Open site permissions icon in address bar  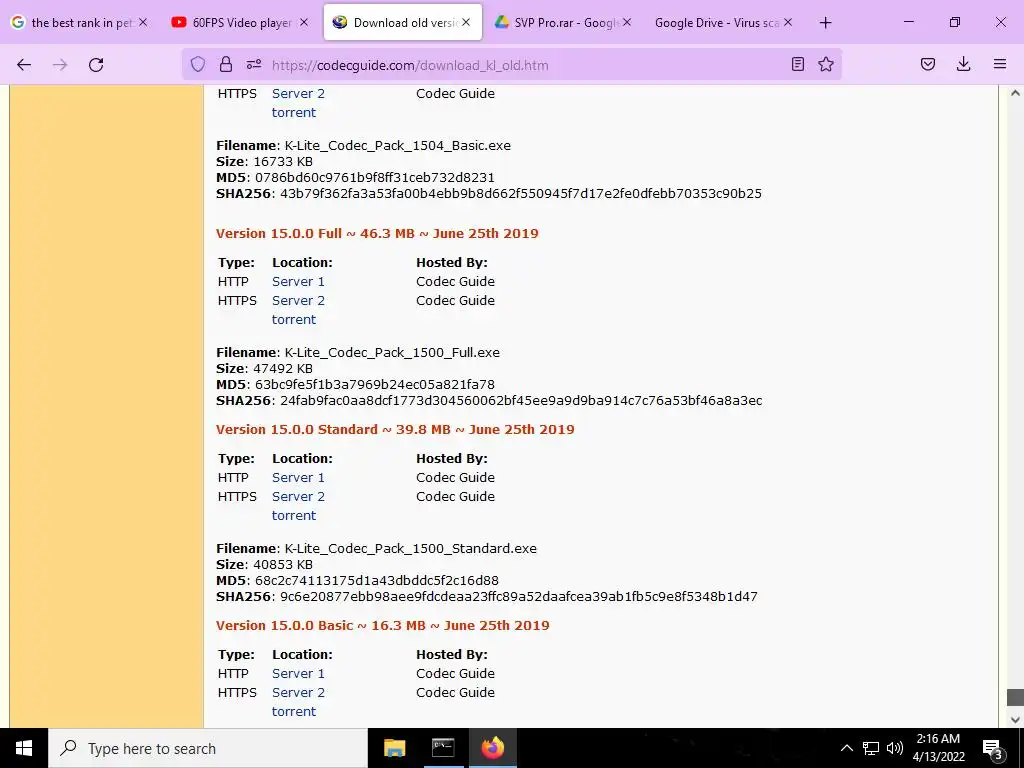tap(254, 64)
